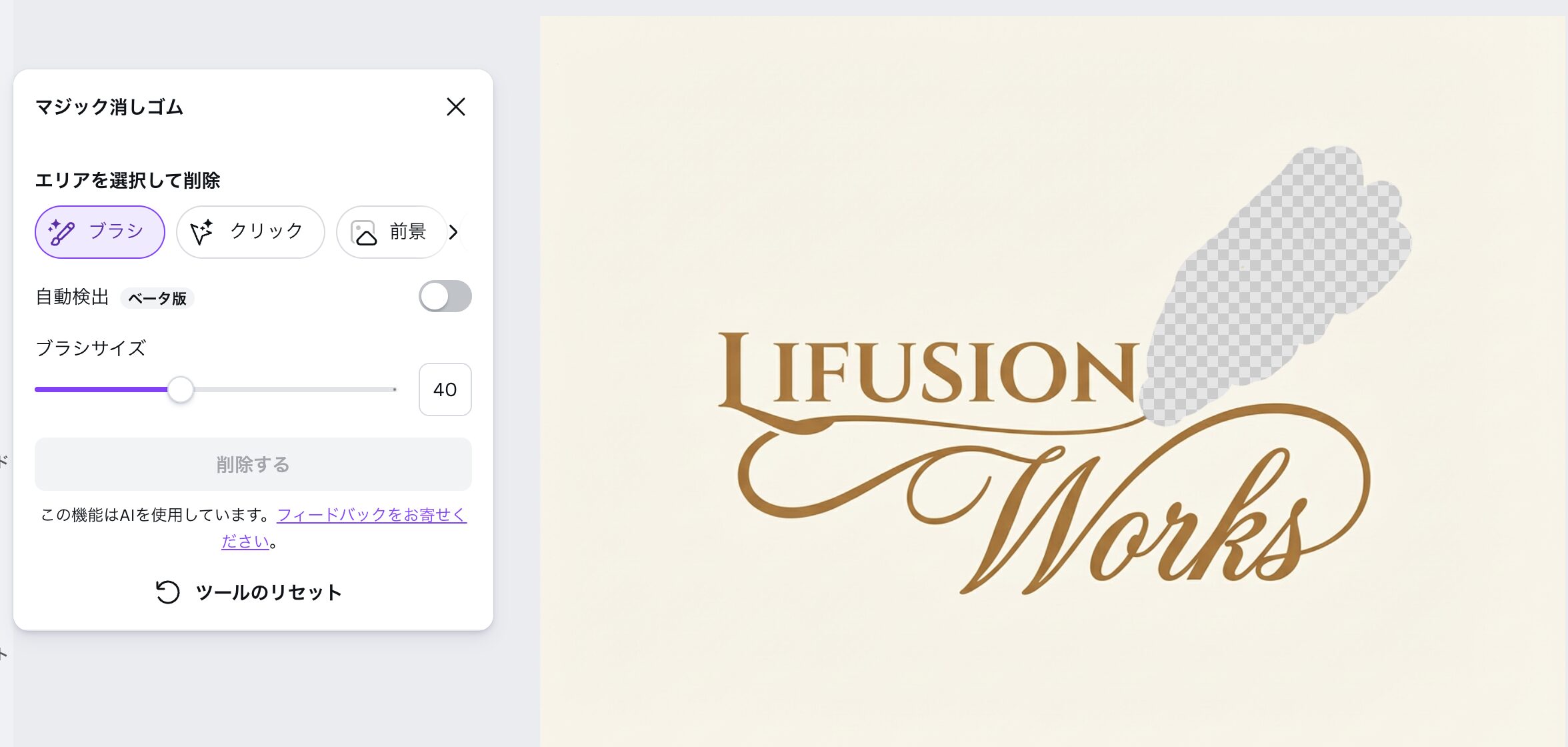The width and height of the screenshot is (1568, 747).
Task: Close the マジック消しゴム panel
Action: (456, 107)
